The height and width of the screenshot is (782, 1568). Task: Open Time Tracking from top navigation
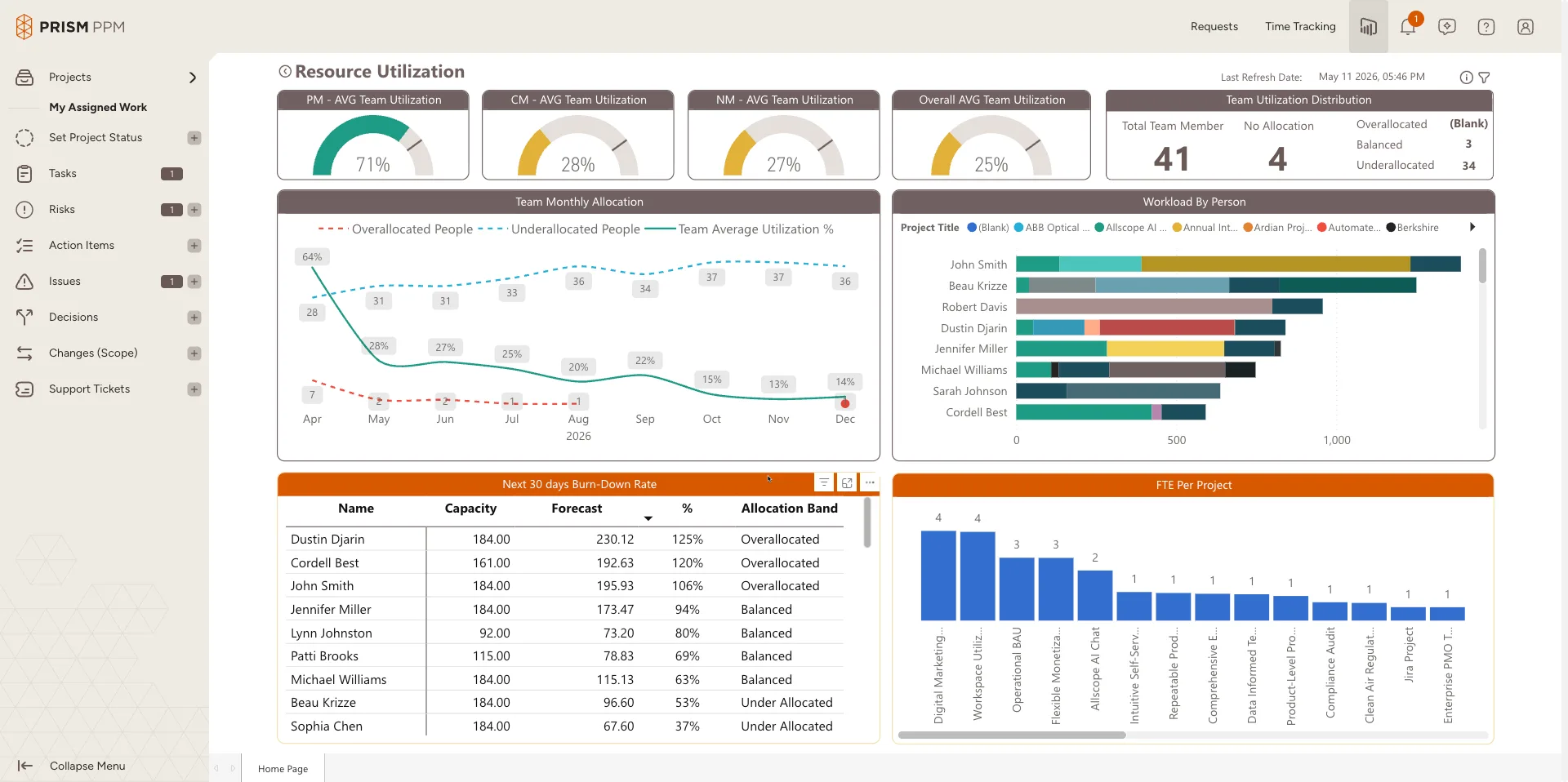coord(1301,27)
